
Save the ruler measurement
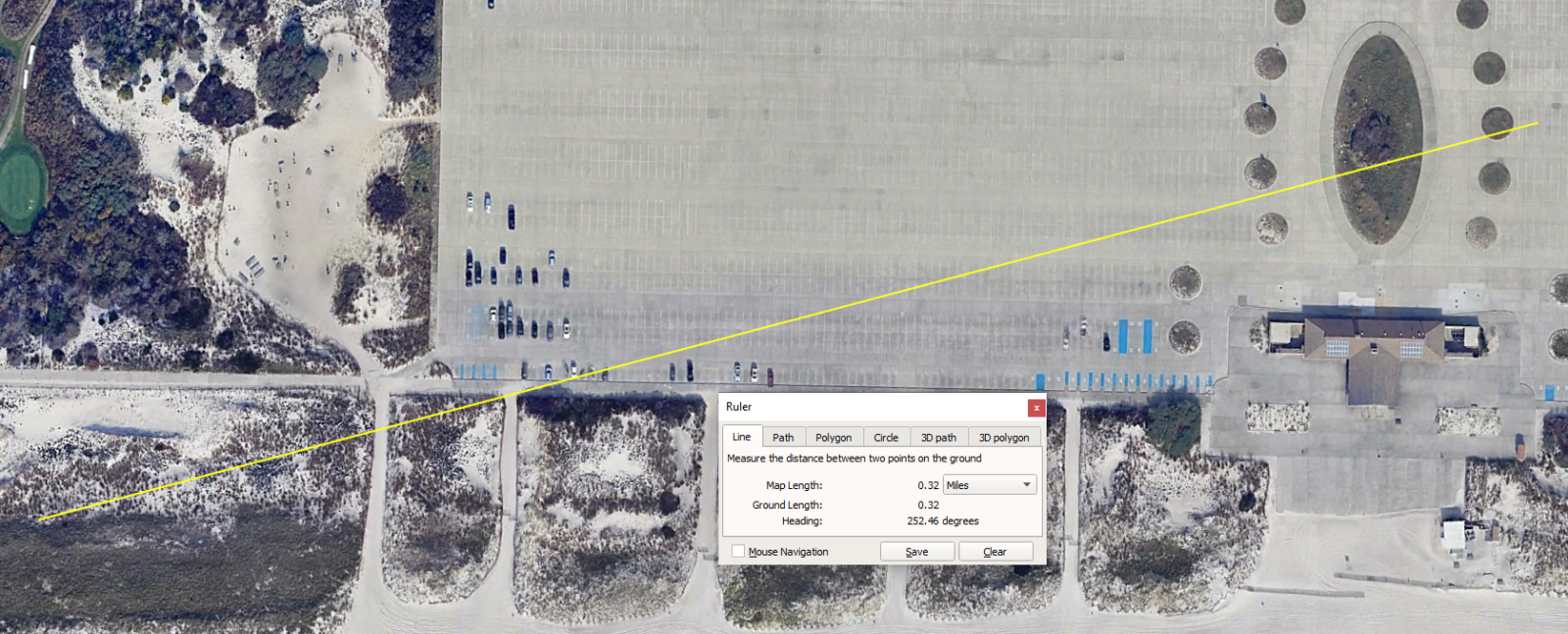click(x=916, y=552)
